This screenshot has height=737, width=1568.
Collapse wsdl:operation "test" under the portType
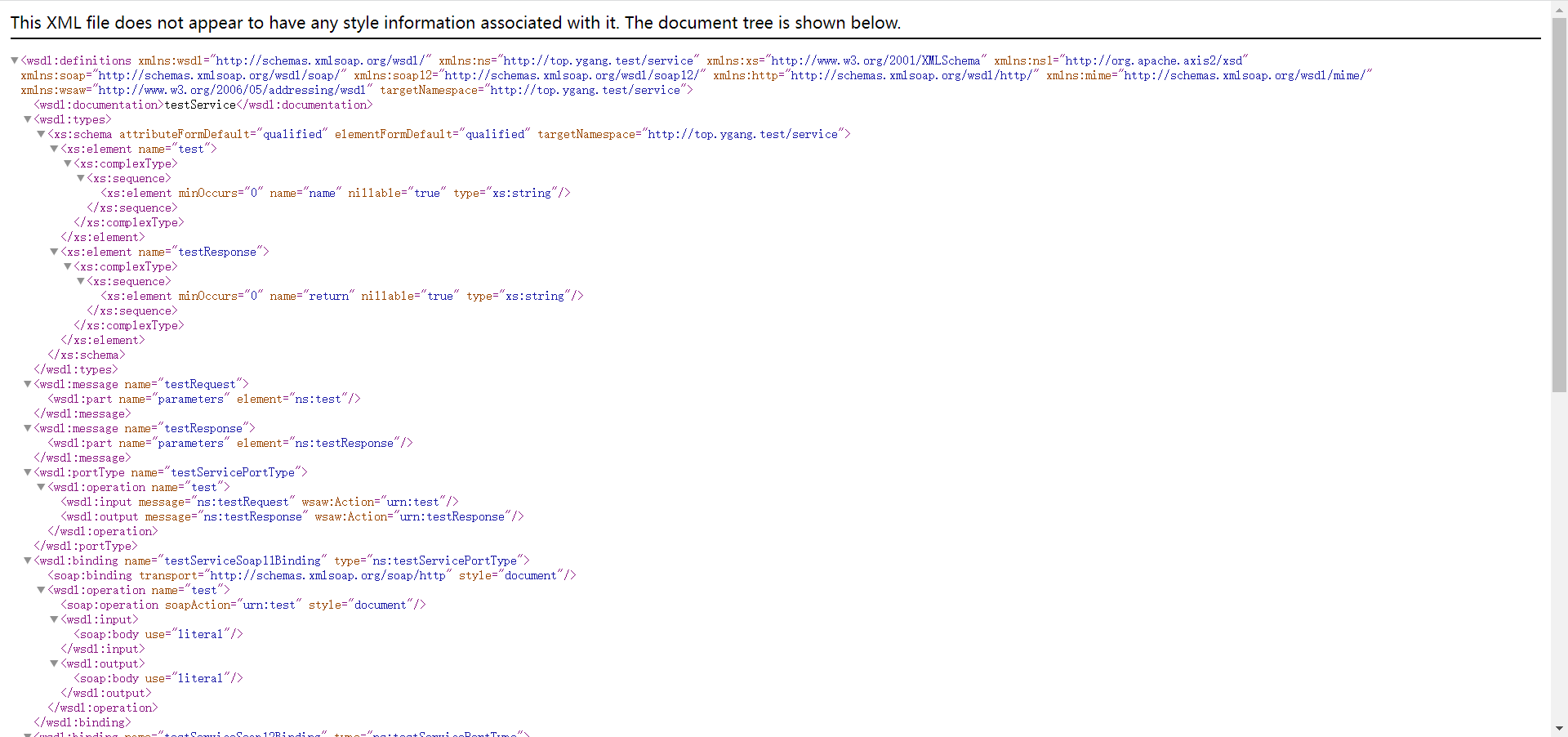tap(41, 487)
